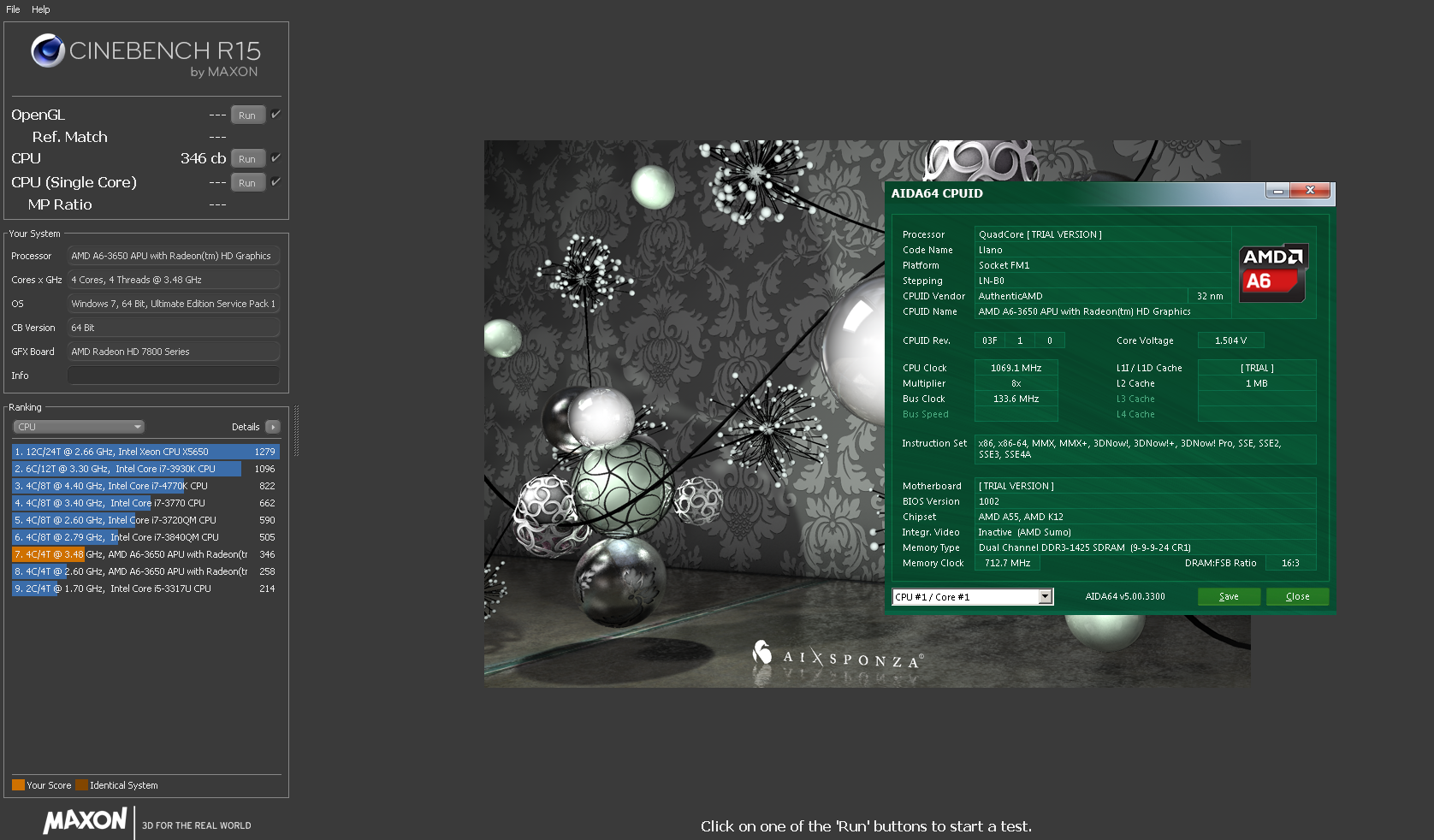The height and width of the screenshot is (840, 1434).
Task: Click the 32 nm process value
Action: 1210,296
